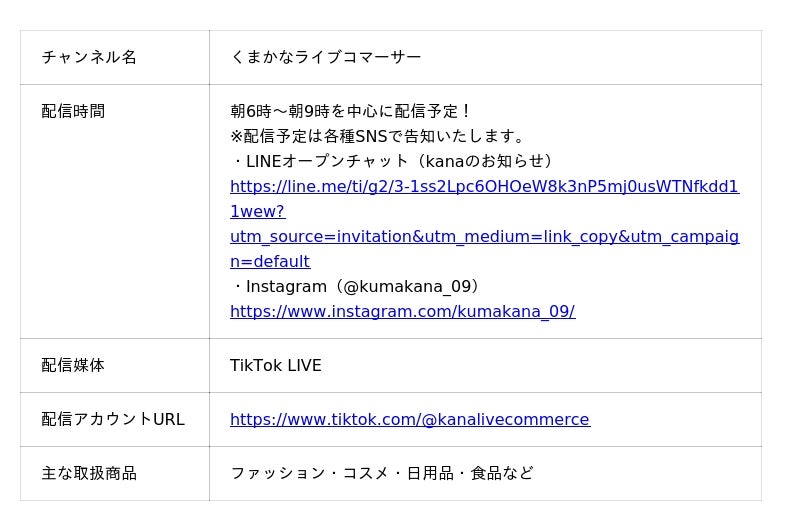Open the LINE open chat invitation link
This screenshot has height=531, width=800.
click(x=484, y=187)
